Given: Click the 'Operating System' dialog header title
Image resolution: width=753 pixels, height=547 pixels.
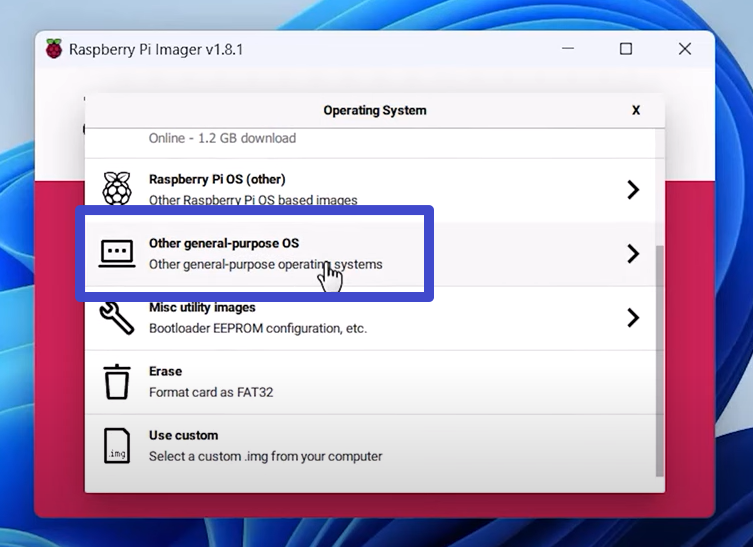Looking at the screenshot, I should point(375,110).
